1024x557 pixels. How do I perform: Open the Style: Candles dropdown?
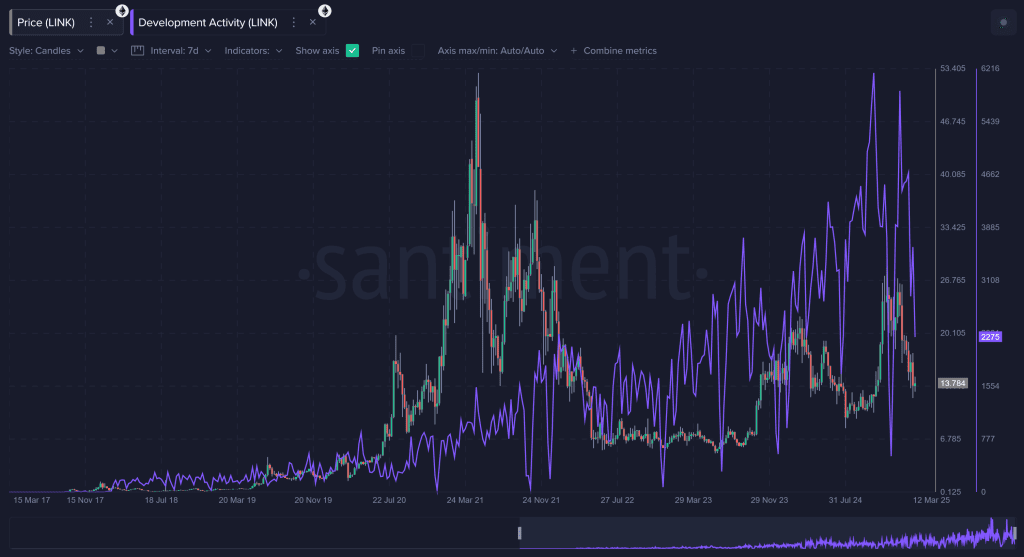pyautogui.click(x=46, y=50)
